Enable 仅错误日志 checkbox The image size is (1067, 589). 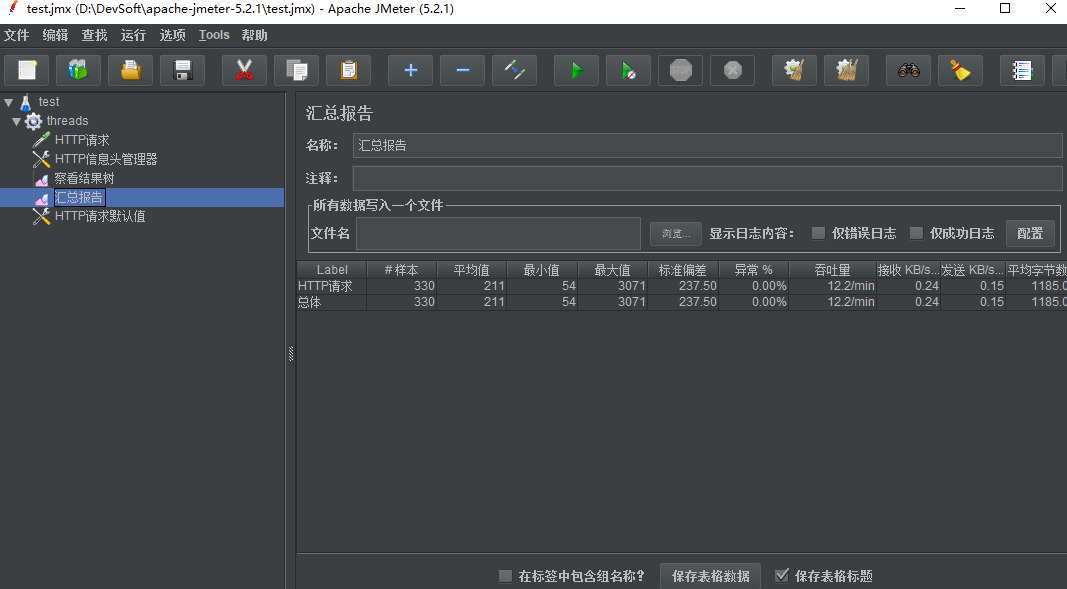pyautogui.click(x=819, y=233)
